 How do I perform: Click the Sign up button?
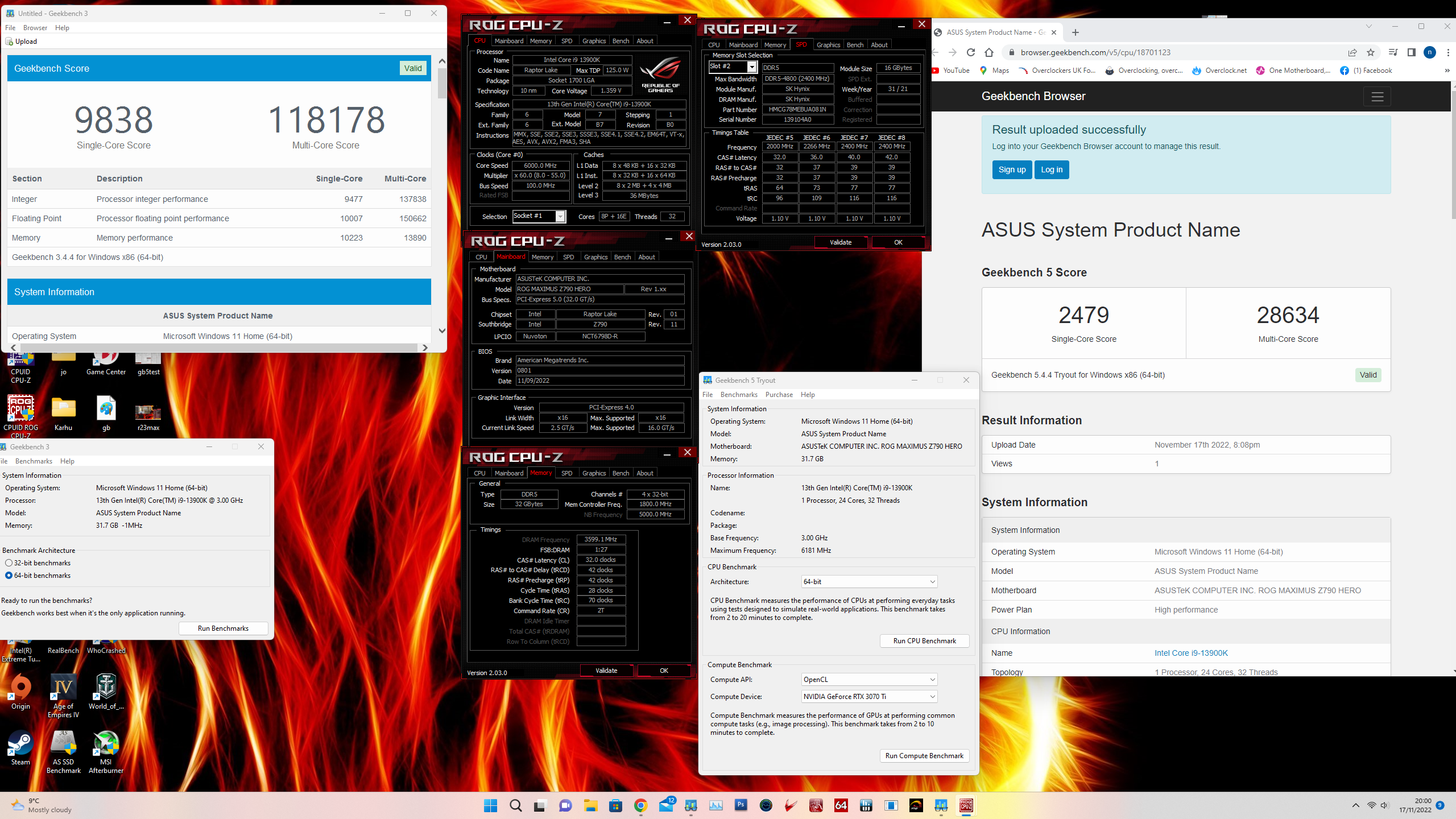[x=1012, y=169]
